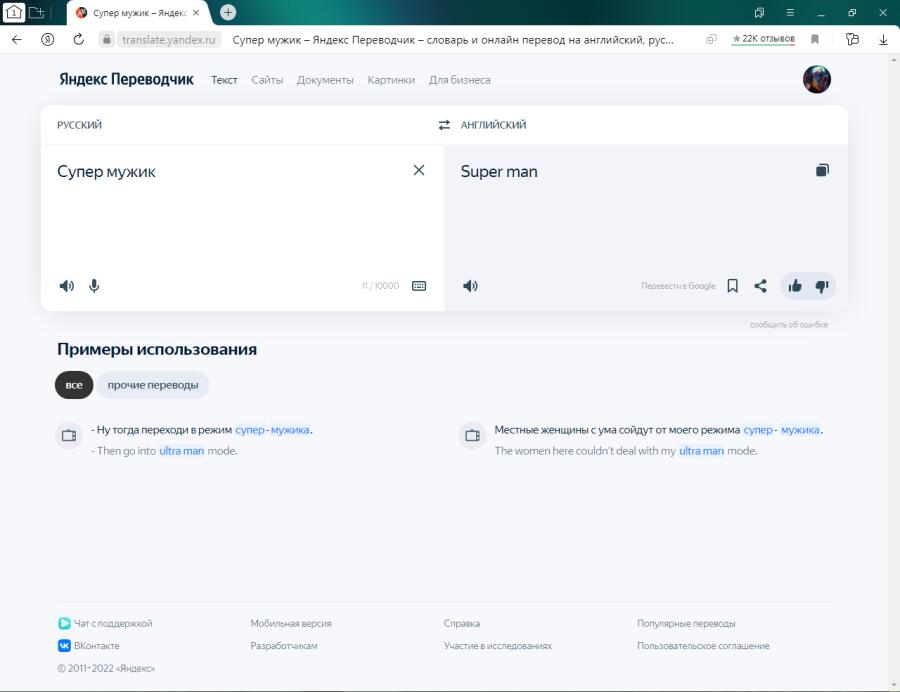900x692 pixels.
Task: Save the translation to the collection bookmark
Action: point(732,286)
